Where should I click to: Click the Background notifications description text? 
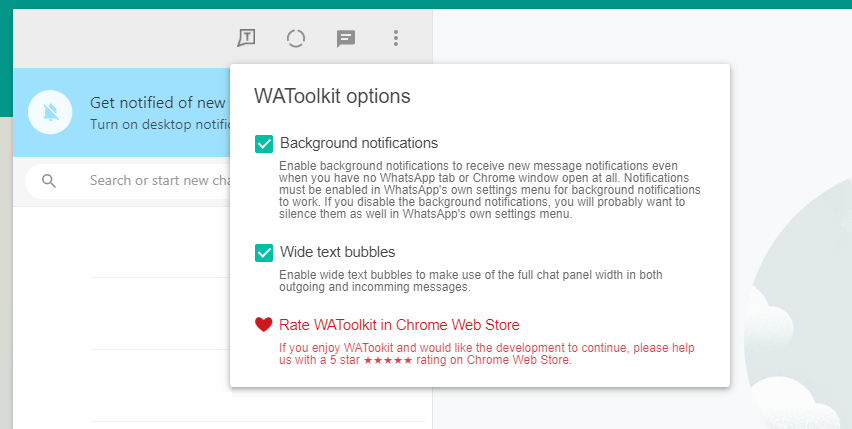[x=480, y=189]
